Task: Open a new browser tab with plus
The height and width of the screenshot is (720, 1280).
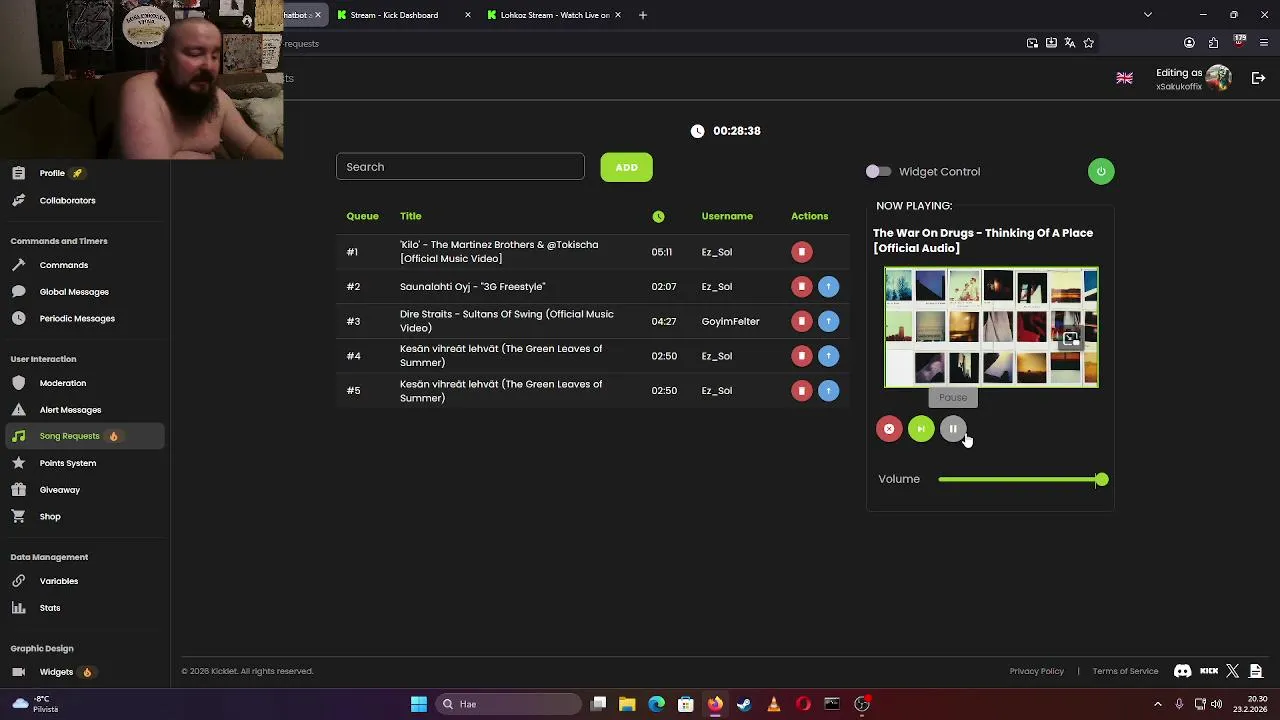Action: [643, 15]
